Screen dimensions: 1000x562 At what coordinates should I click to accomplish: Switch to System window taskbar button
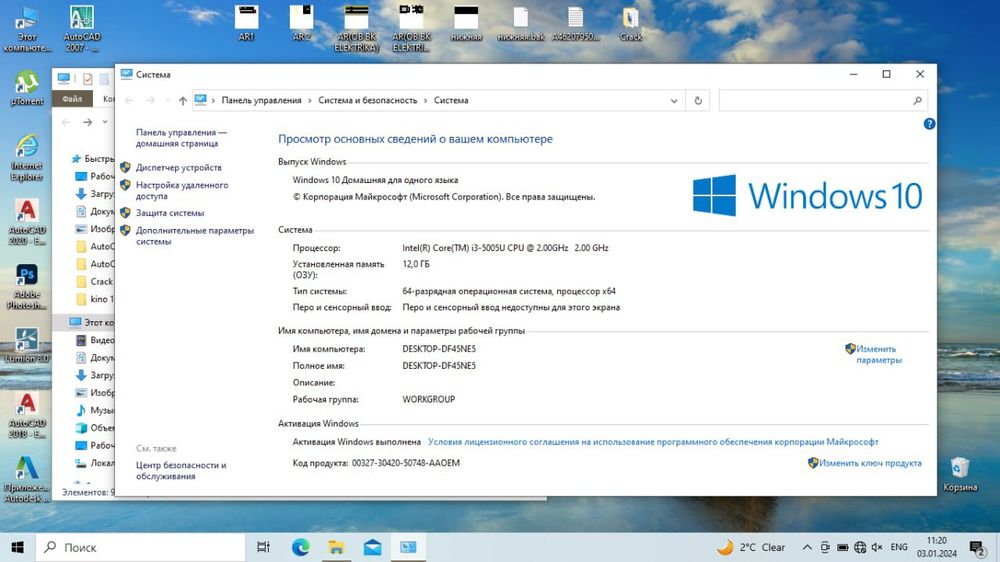408,547
